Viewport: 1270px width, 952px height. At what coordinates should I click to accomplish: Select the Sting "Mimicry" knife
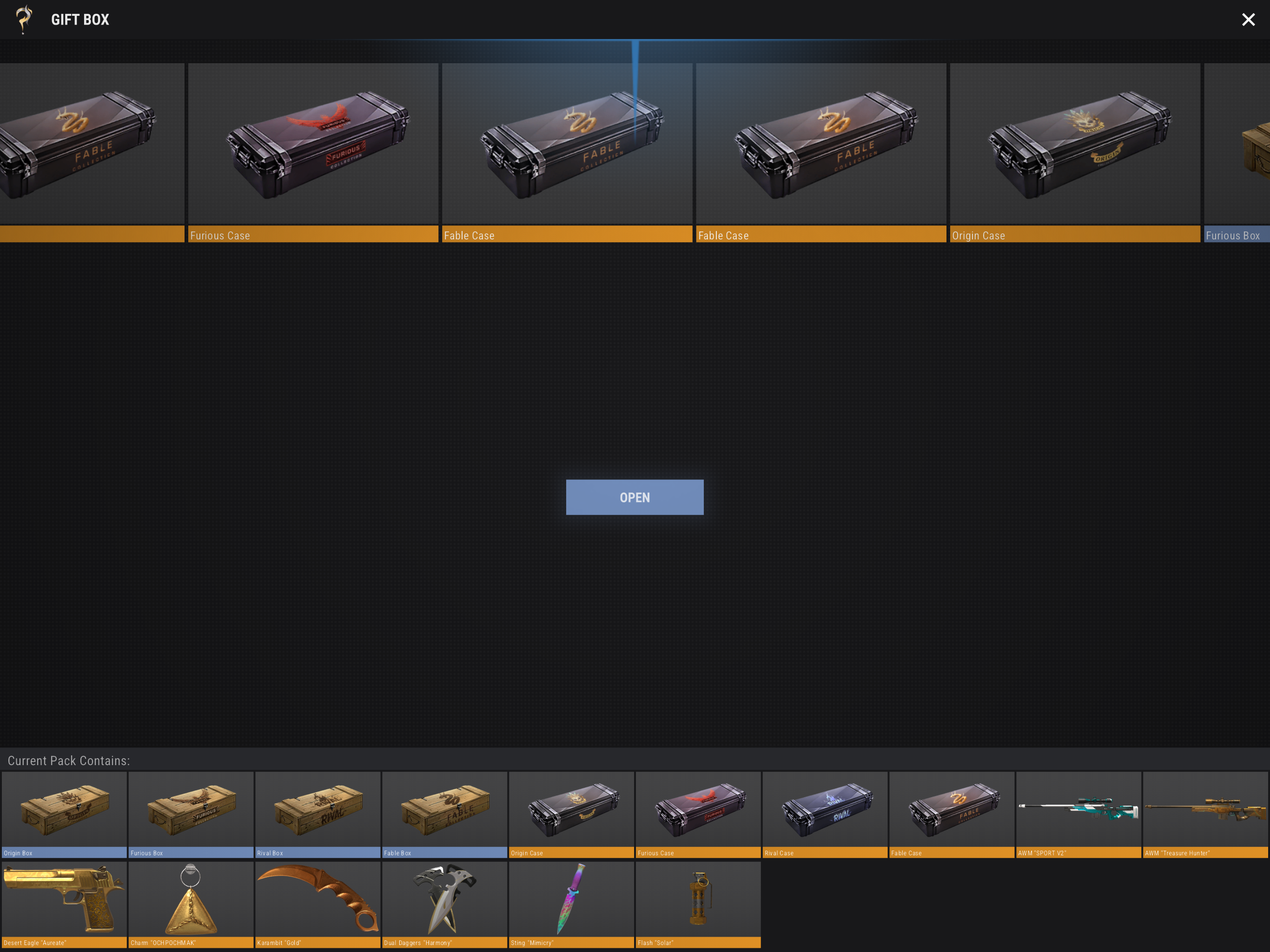pos(571,903)
